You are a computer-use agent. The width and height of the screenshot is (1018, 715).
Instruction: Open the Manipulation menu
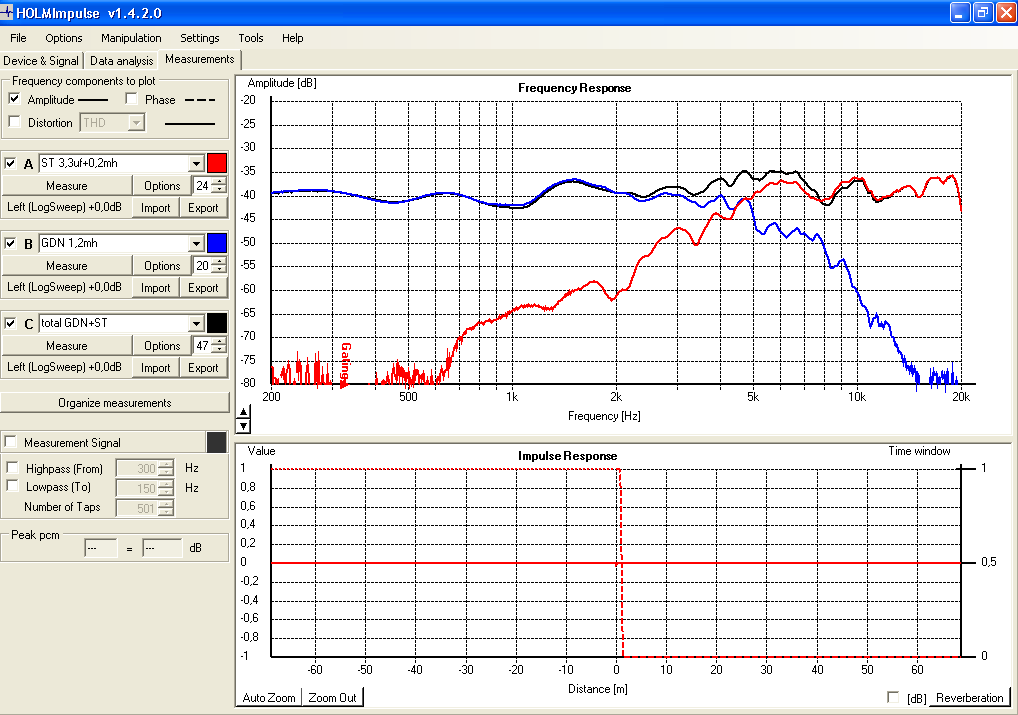(131, 38)
